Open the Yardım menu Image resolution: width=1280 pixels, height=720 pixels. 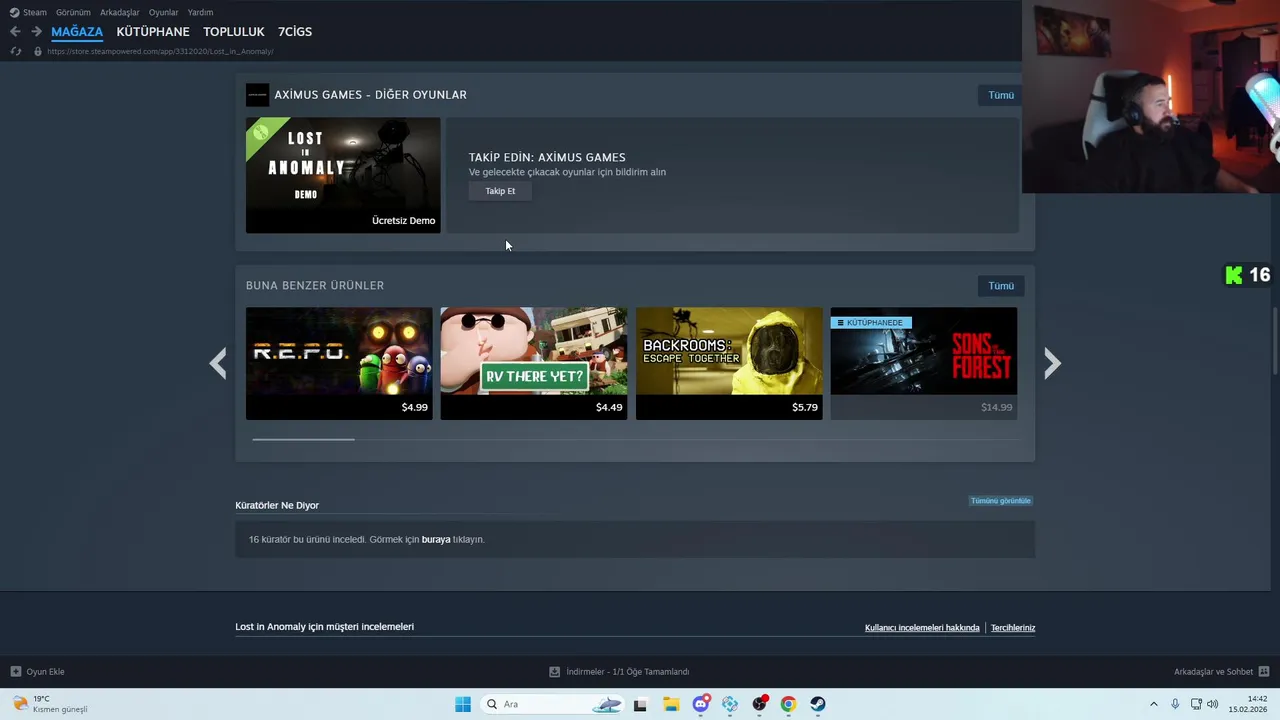coord(200,12)
